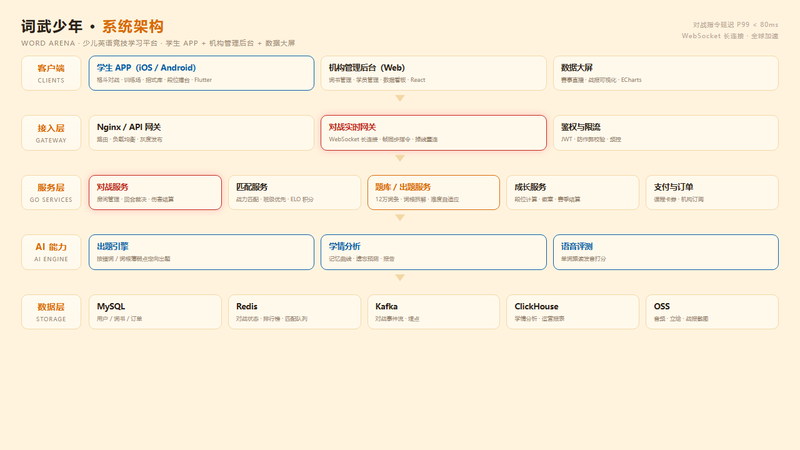Select the 学生 APP (iOS / Android) card
This screenshot has width=800, height=450.
(201, 73)
